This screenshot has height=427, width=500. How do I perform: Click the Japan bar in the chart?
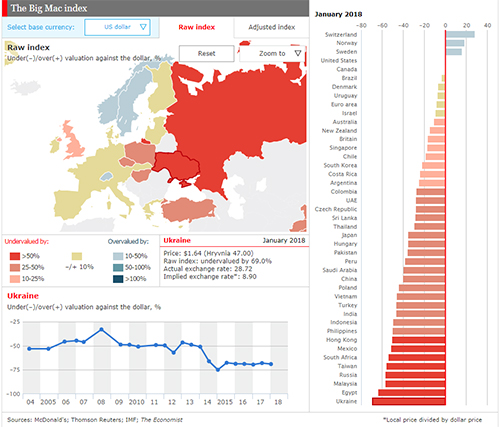[427, 235]
